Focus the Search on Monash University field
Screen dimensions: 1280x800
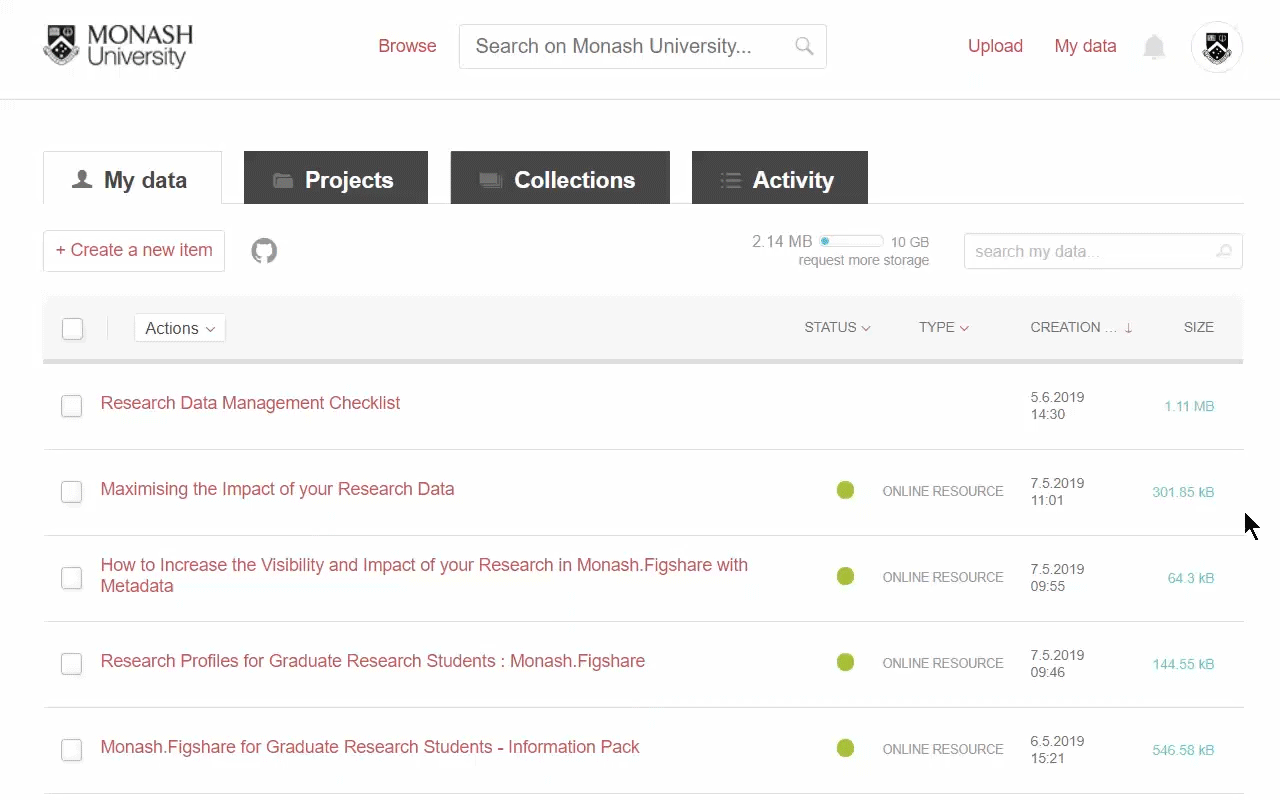coord(643,46)
